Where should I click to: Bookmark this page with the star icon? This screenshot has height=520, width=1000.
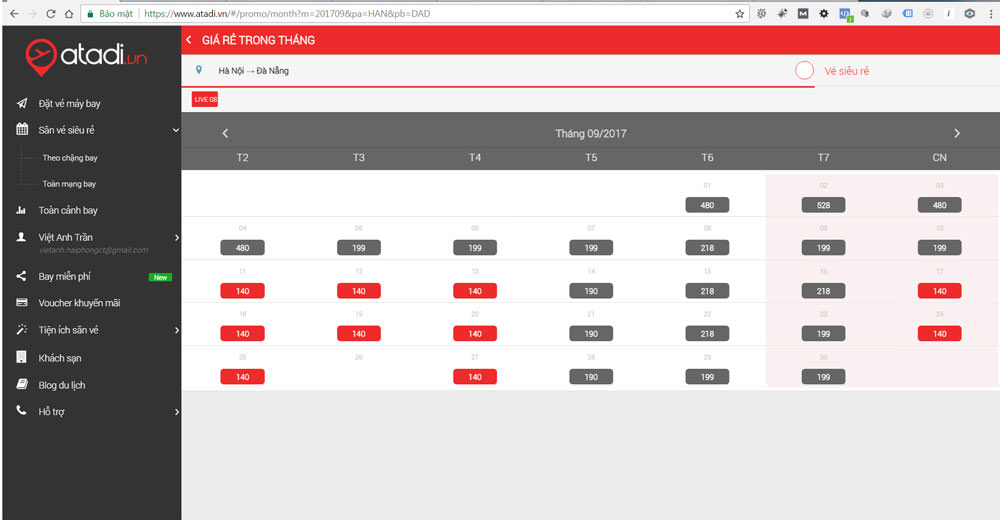tap(740, 14)
